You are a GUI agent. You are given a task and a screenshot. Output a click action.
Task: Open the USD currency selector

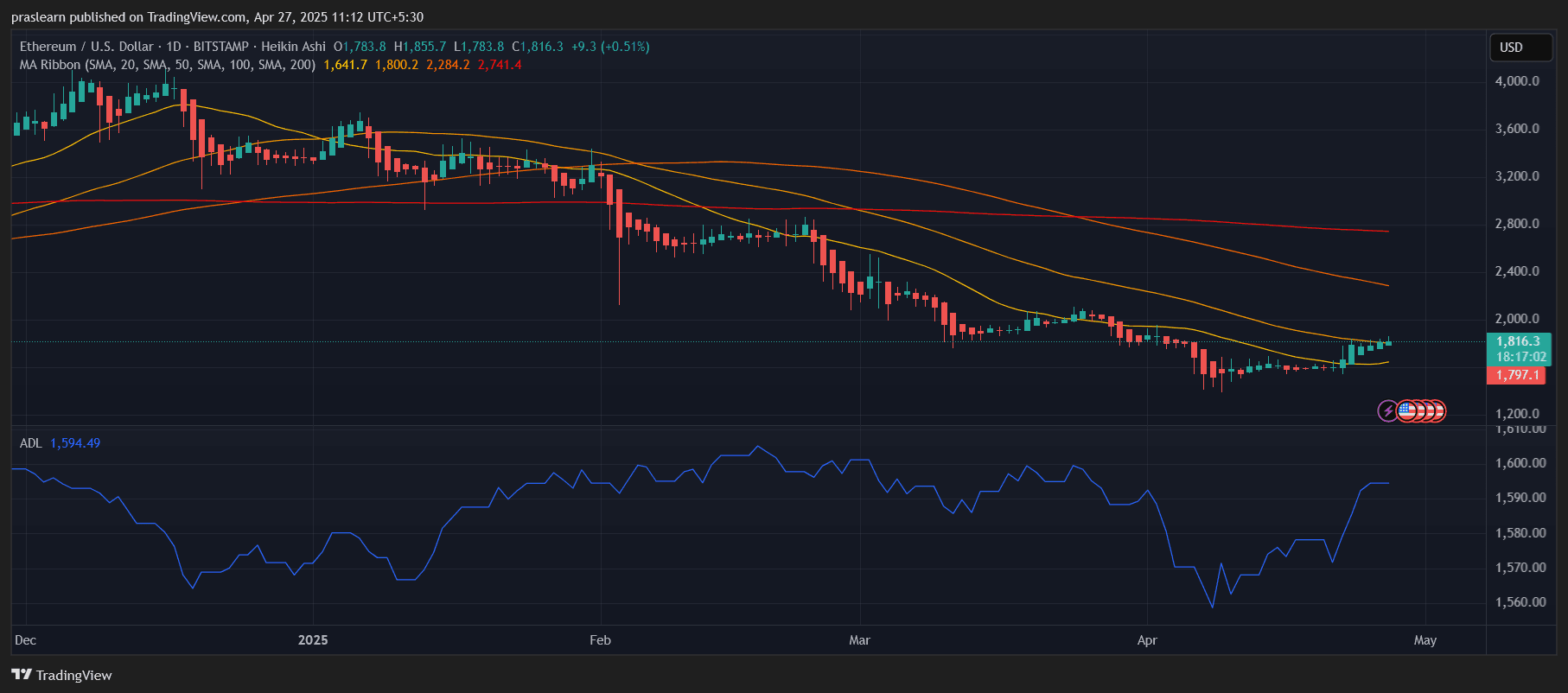[x=1520, y=48]
